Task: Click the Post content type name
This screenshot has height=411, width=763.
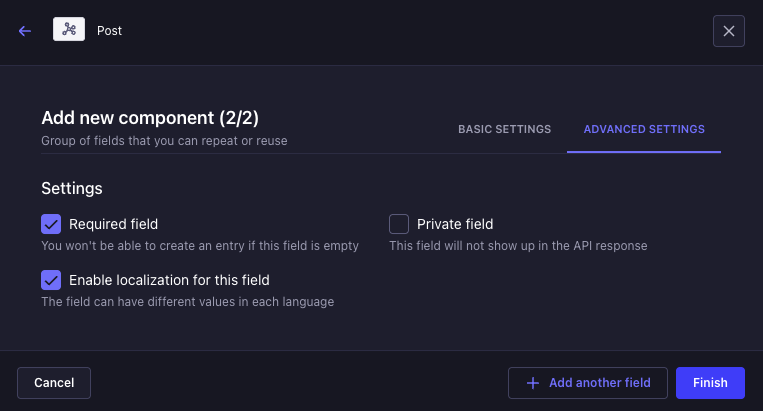Action: (x=109, y=31)
